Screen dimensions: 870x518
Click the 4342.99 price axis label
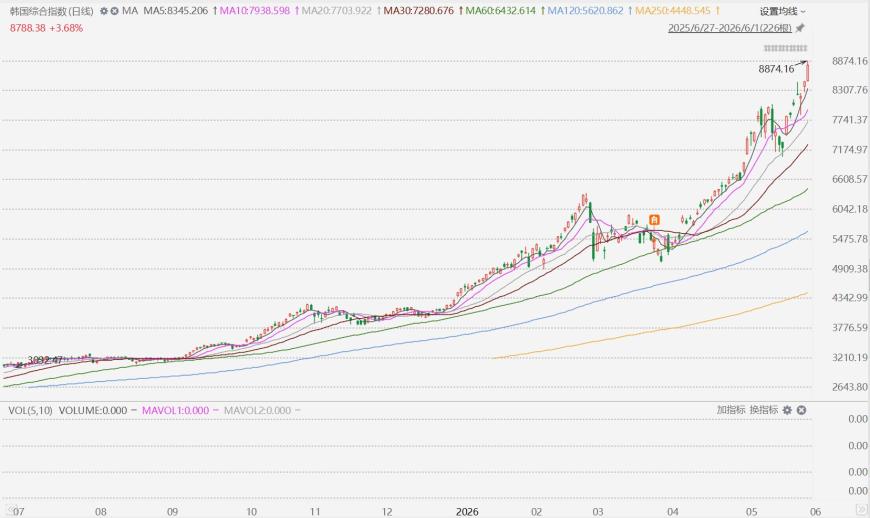point(849,298)
